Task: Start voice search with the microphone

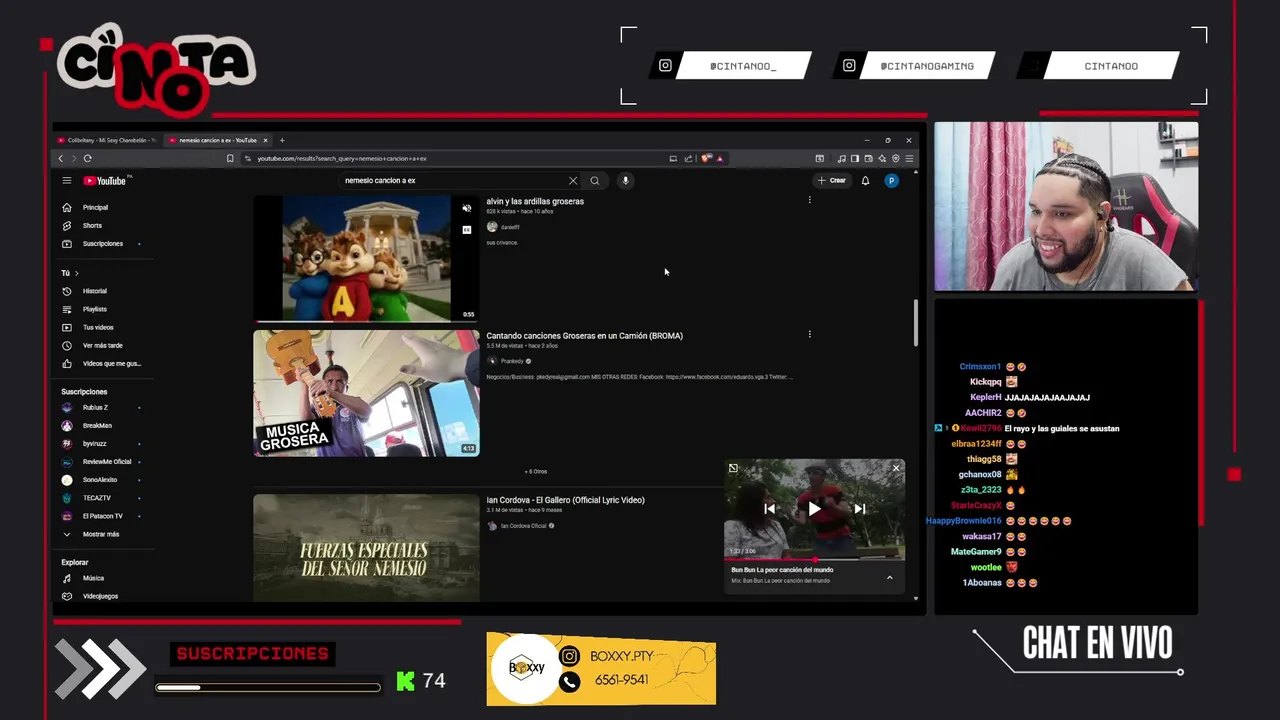Action: click(x=626, y=181)
